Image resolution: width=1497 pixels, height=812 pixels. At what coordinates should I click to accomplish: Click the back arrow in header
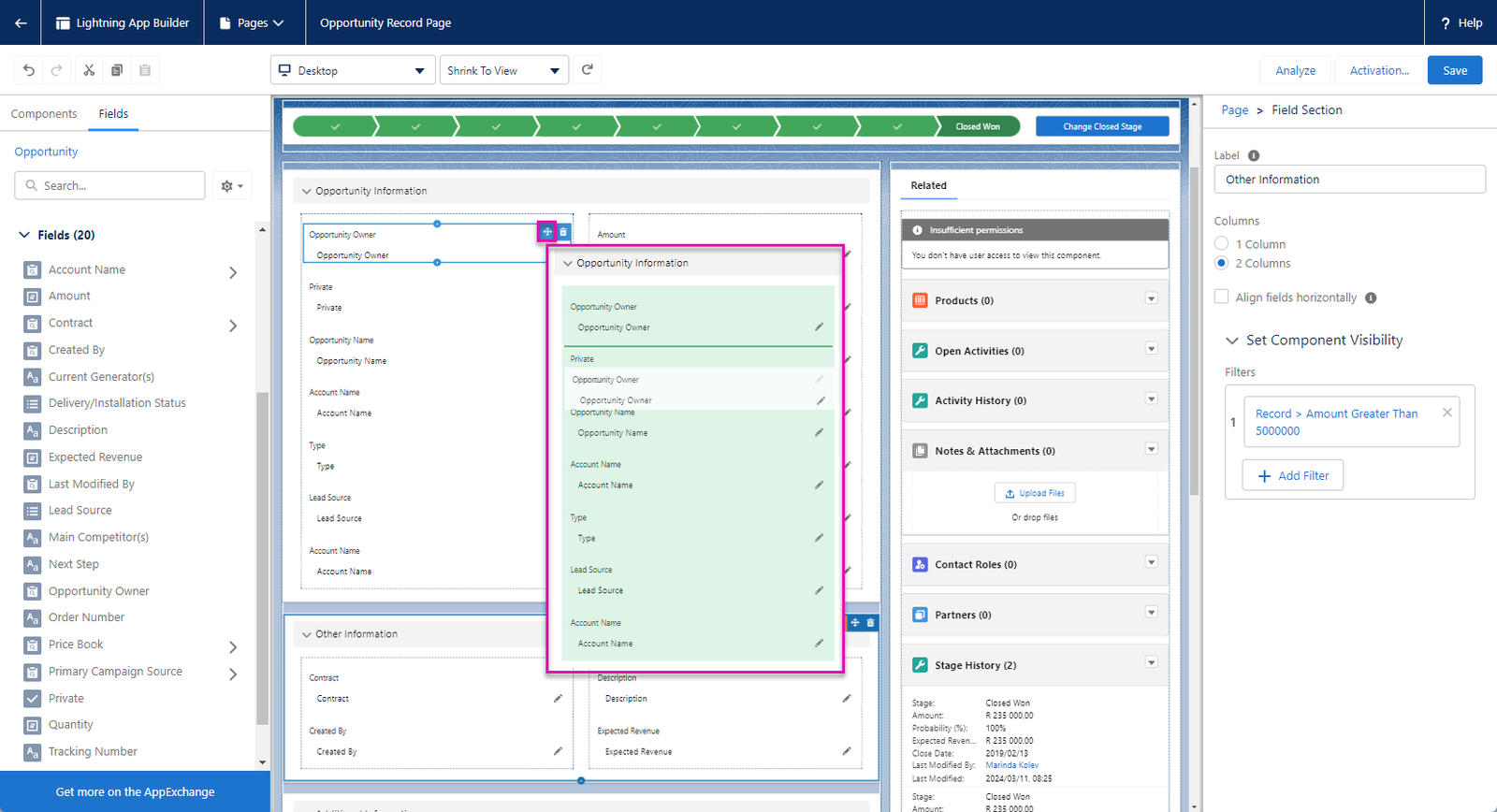[21, 22]
